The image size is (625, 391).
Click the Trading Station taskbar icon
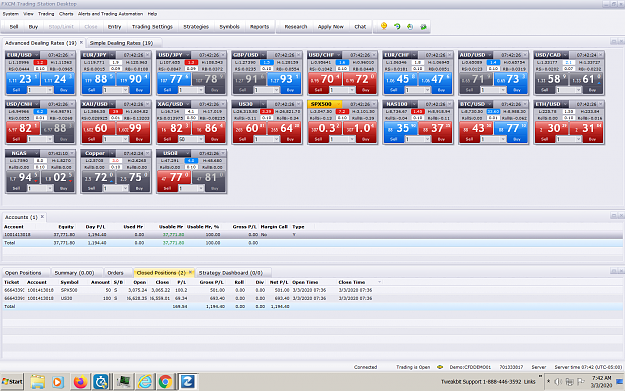187,381
